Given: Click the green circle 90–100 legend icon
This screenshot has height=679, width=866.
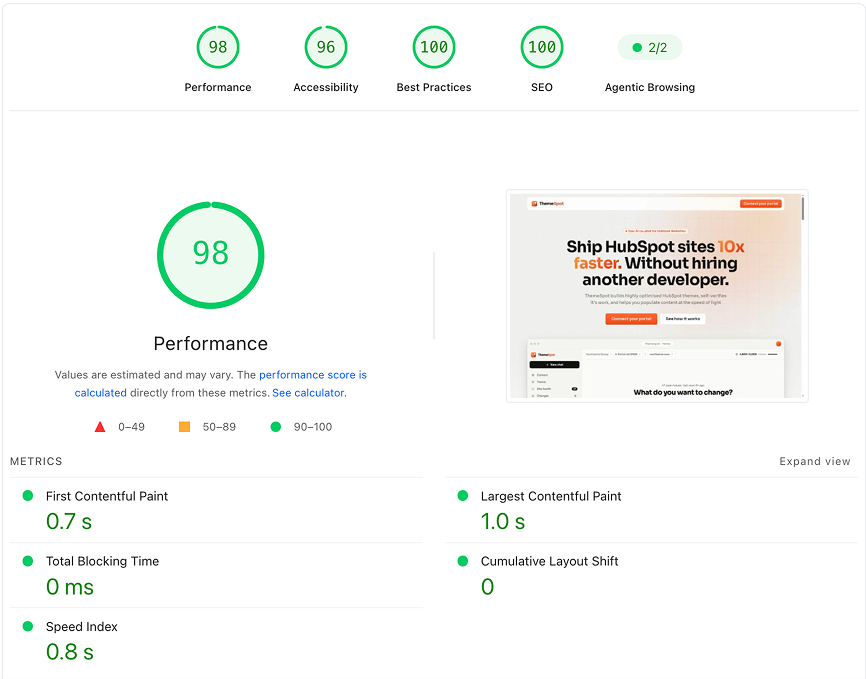Looking at the screenshot, I should (x=276, y=427).
